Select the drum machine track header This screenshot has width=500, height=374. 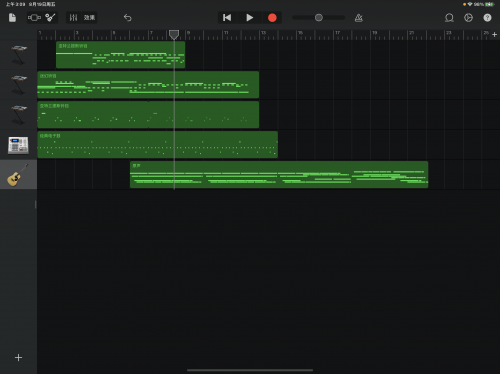(x=18, y=145)
